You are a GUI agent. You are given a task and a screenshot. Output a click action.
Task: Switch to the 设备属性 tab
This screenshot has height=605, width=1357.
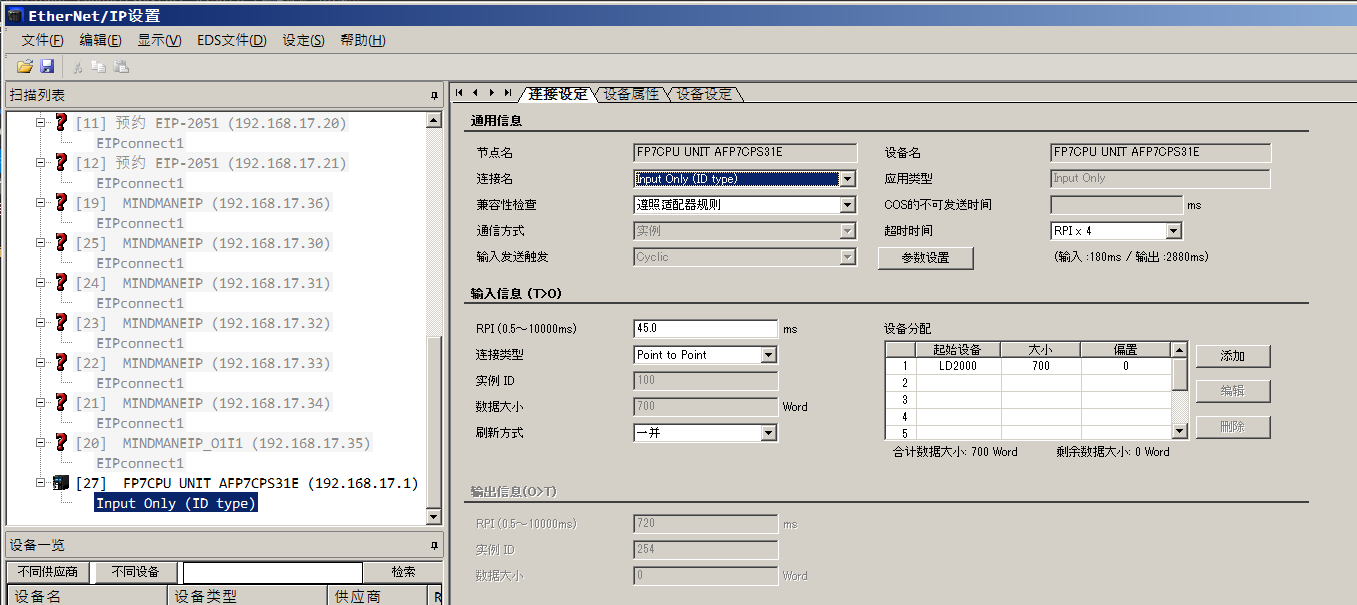click(631, 94)
